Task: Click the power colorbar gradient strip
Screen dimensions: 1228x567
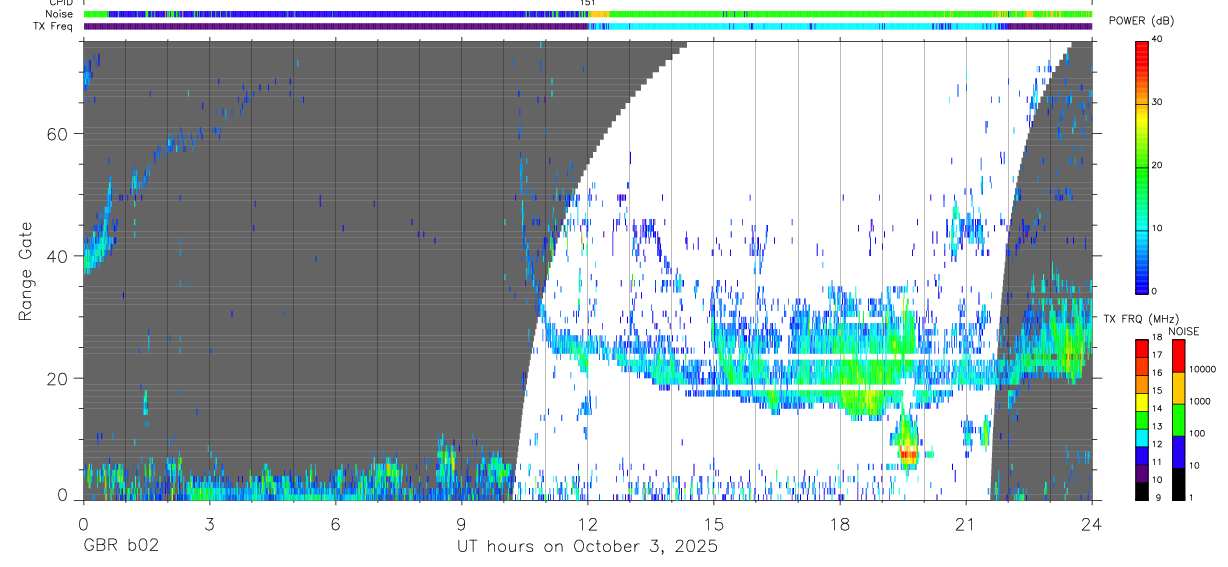Action: (1142, 166)
